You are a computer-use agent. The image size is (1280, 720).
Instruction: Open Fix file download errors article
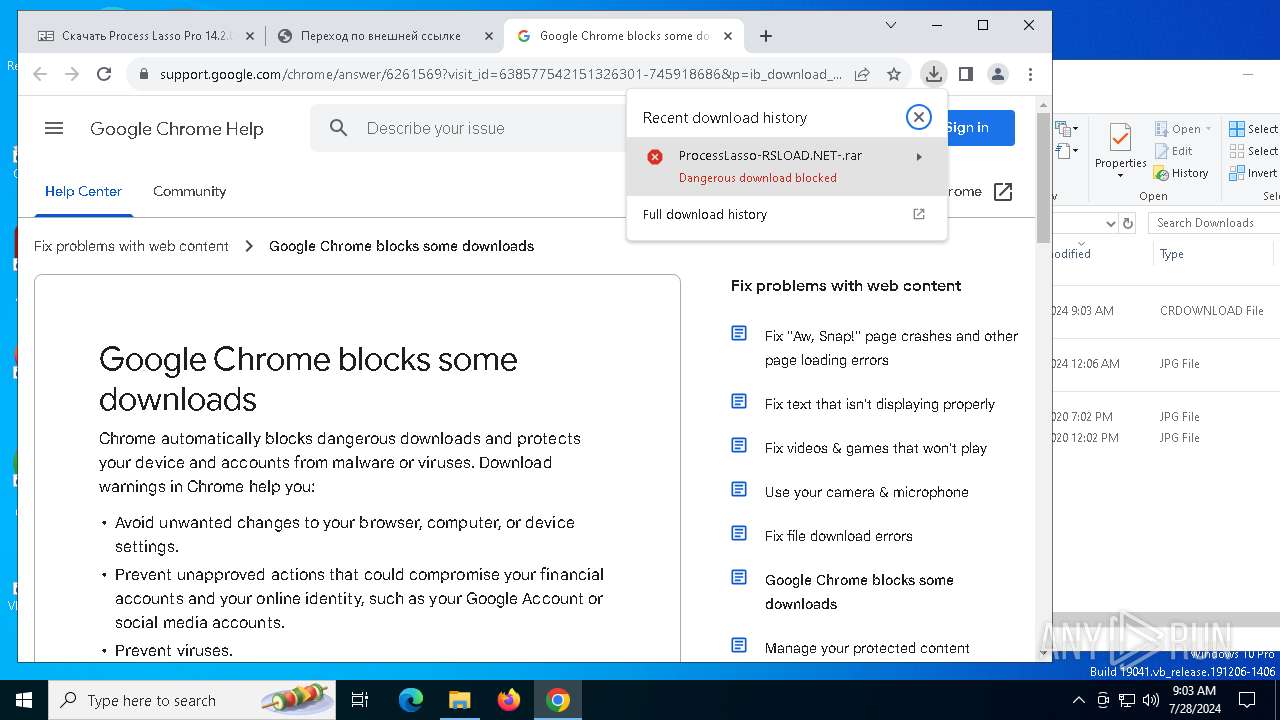click(x=839, y=536)
